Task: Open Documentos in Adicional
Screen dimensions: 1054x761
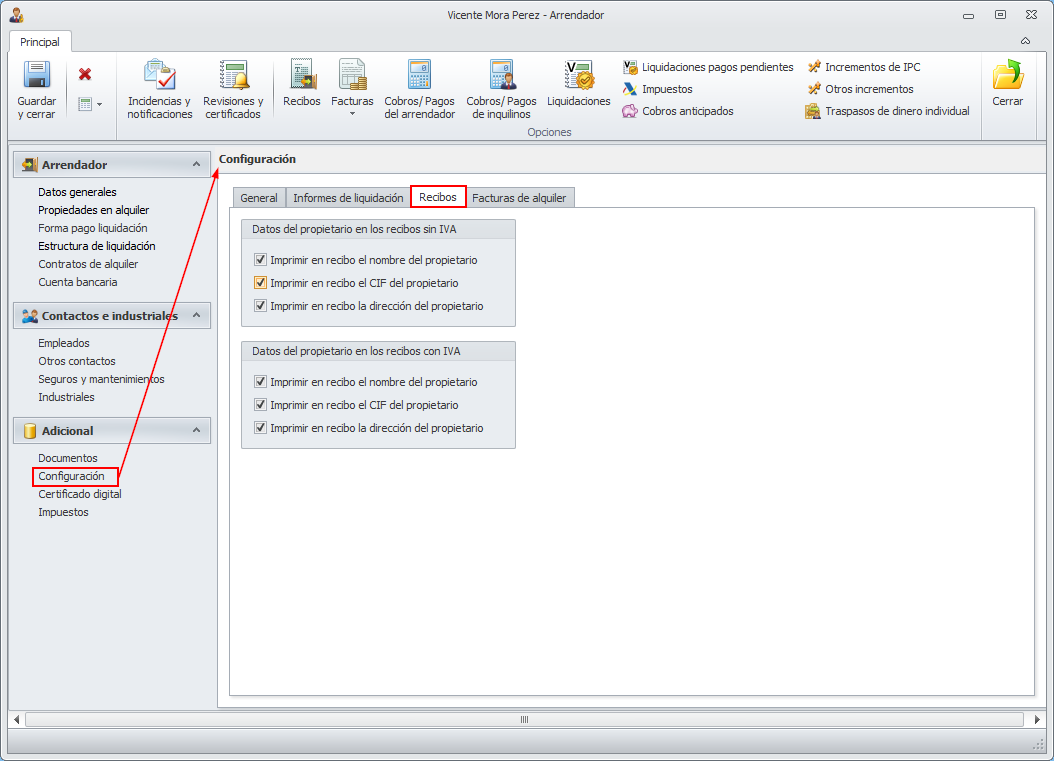Action: (68, 458)
